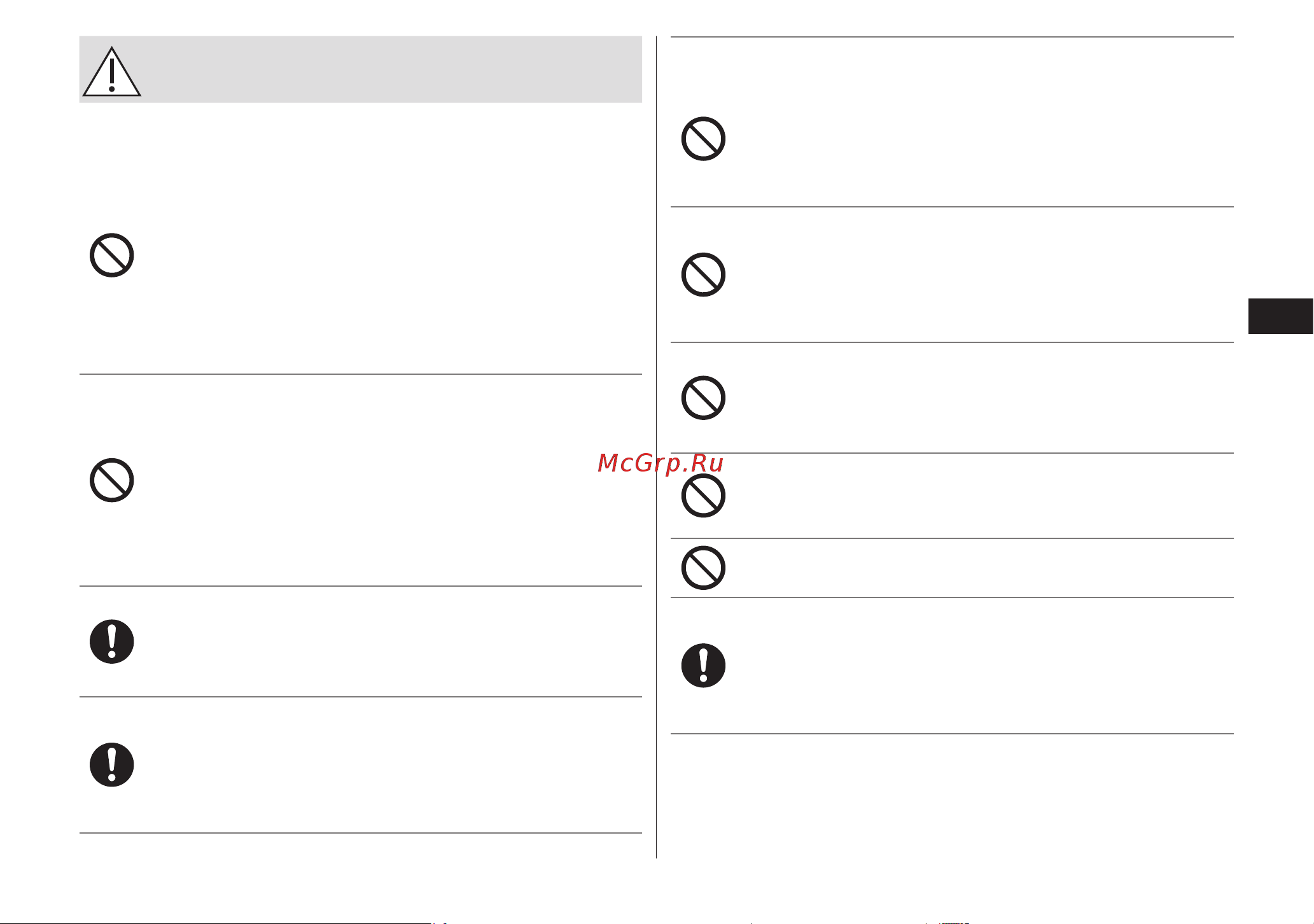Click the upper exclamation icon in left column

pyautogui.click(x=112, y=641)
